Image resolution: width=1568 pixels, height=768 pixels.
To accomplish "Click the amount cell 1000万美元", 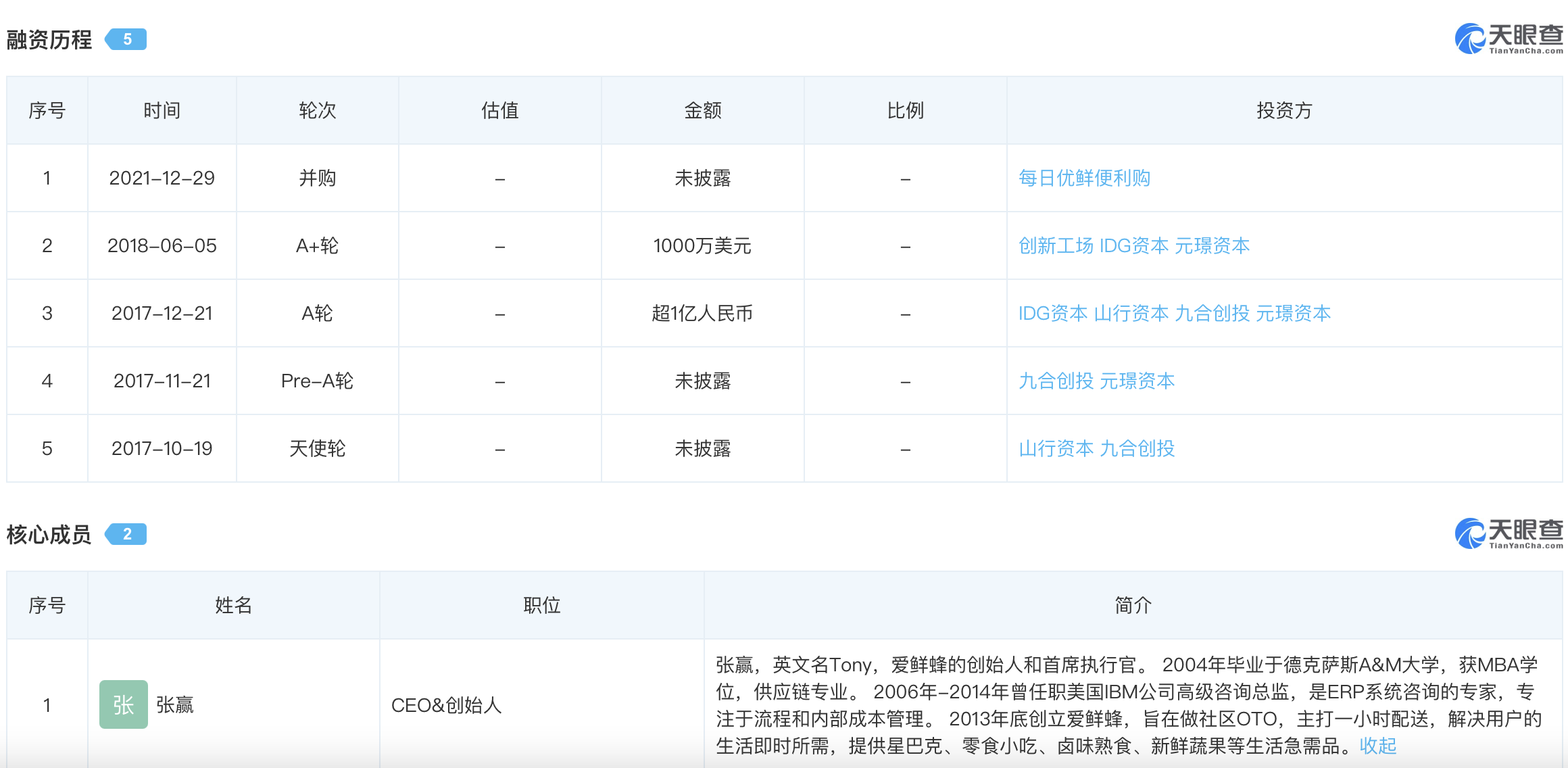I will (703, 245).
